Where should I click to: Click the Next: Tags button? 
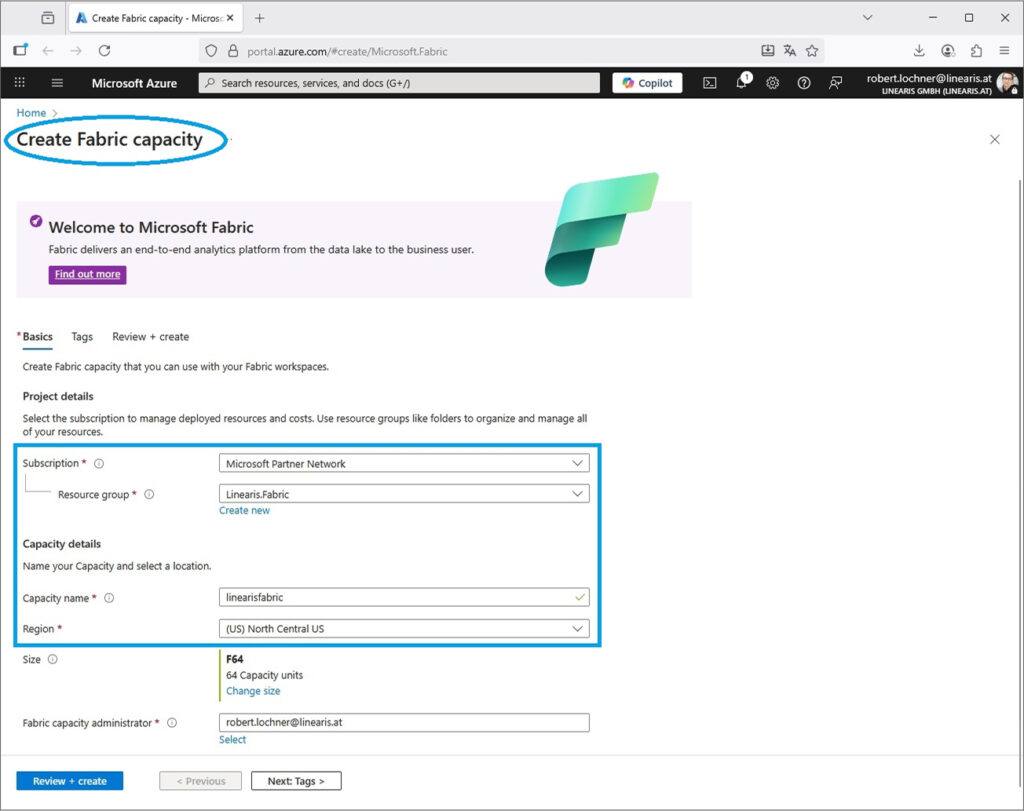[296, 781]
